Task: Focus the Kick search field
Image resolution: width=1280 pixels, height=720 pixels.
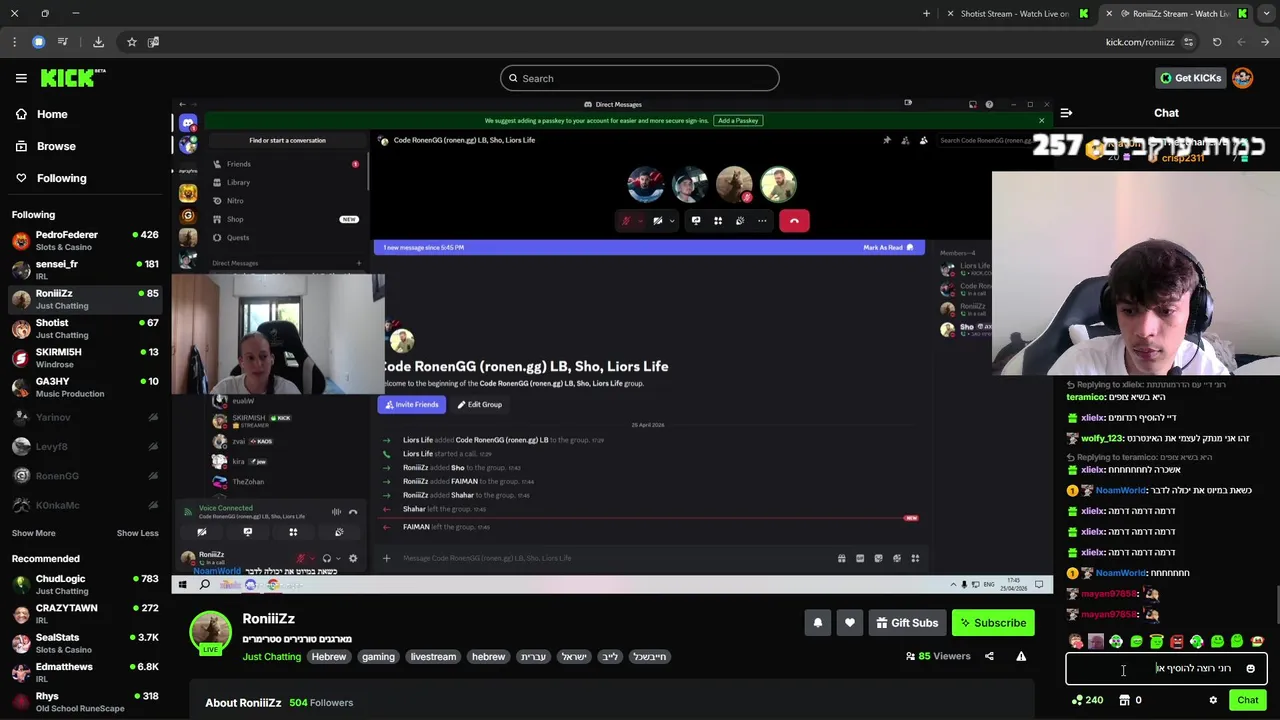Action: pyautogui.click(x=640, y=78)
